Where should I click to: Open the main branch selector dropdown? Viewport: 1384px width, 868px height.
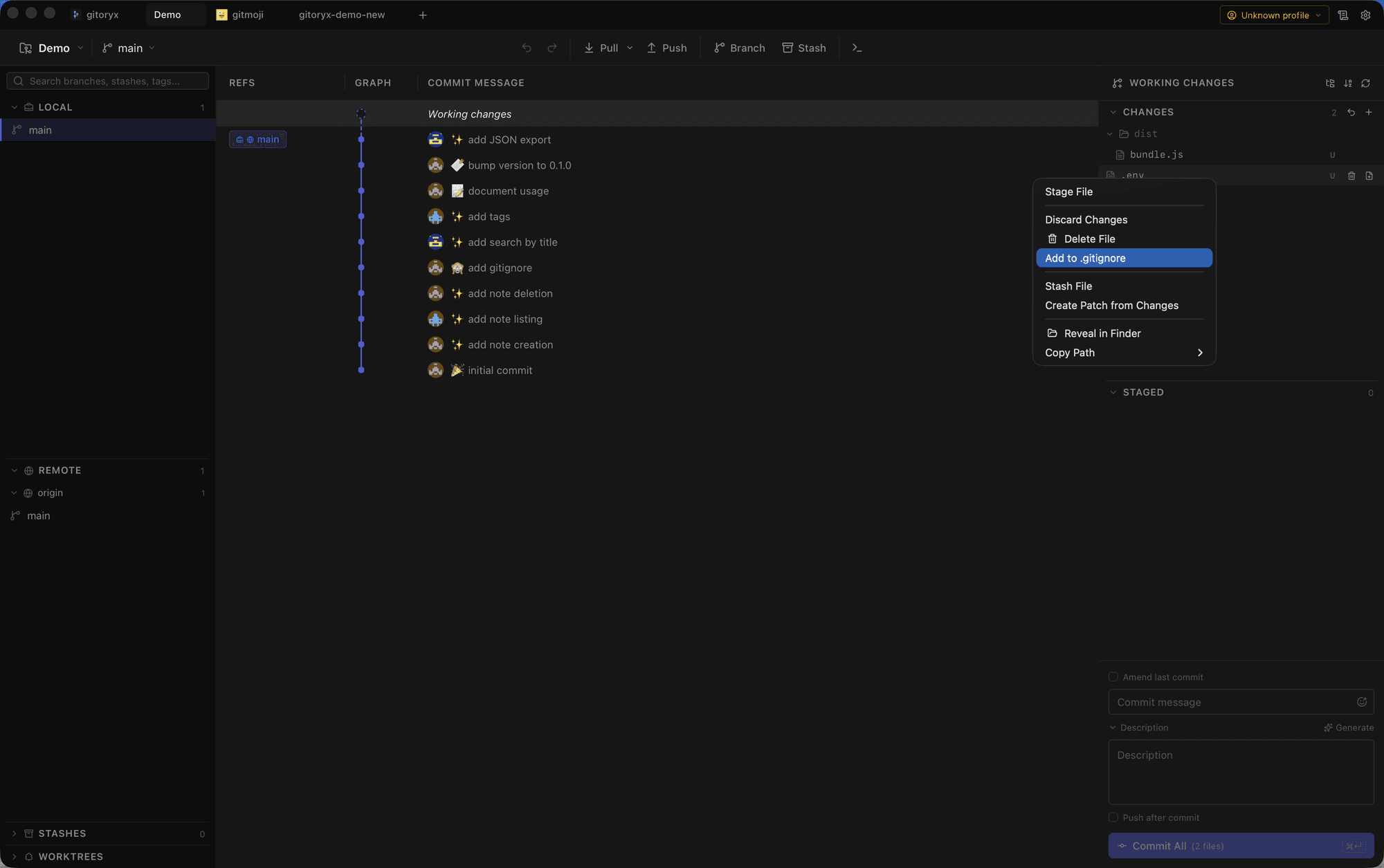coord(129,48)
